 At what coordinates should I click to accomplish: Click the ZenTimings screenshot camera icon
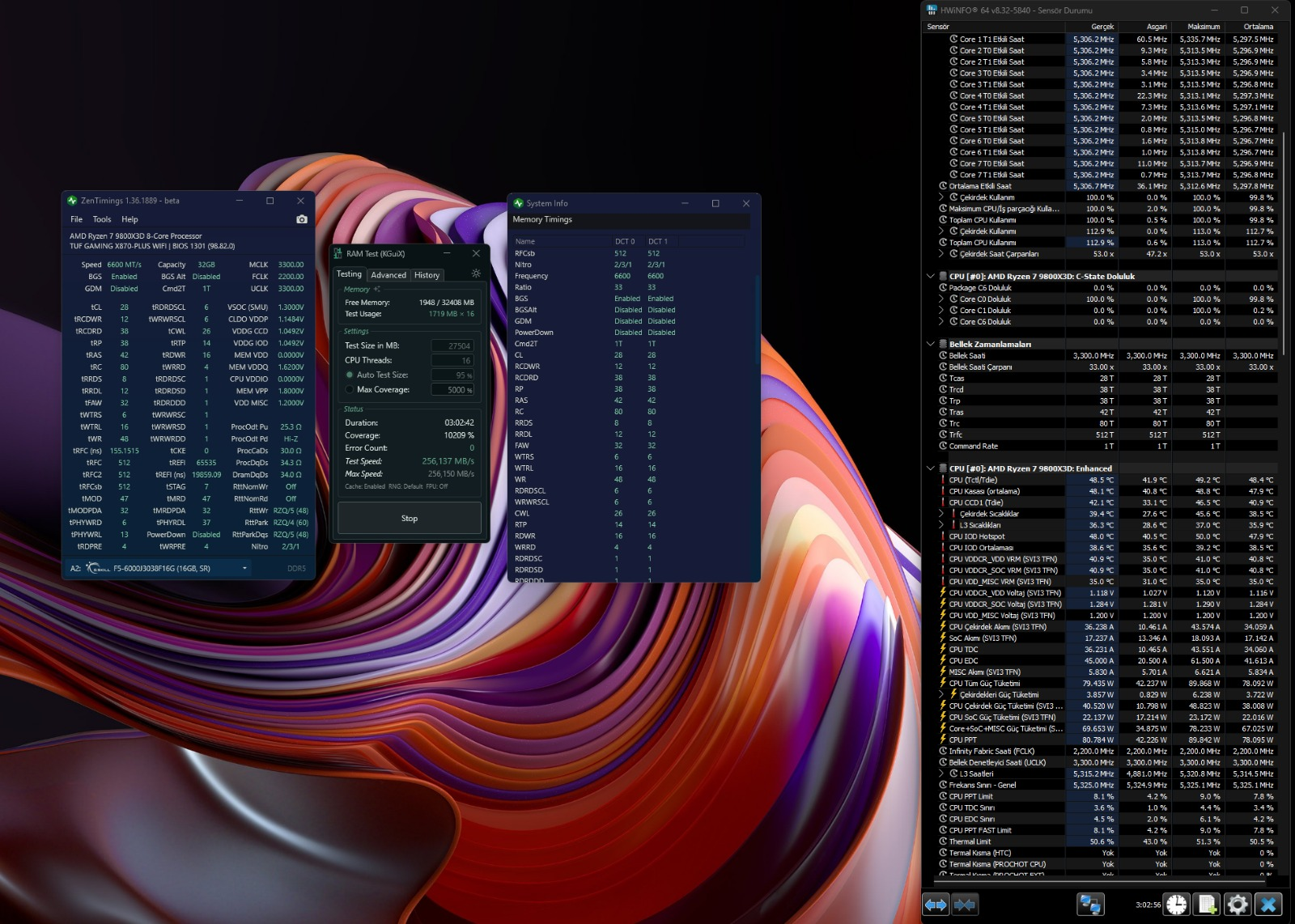tap(302, 219)
